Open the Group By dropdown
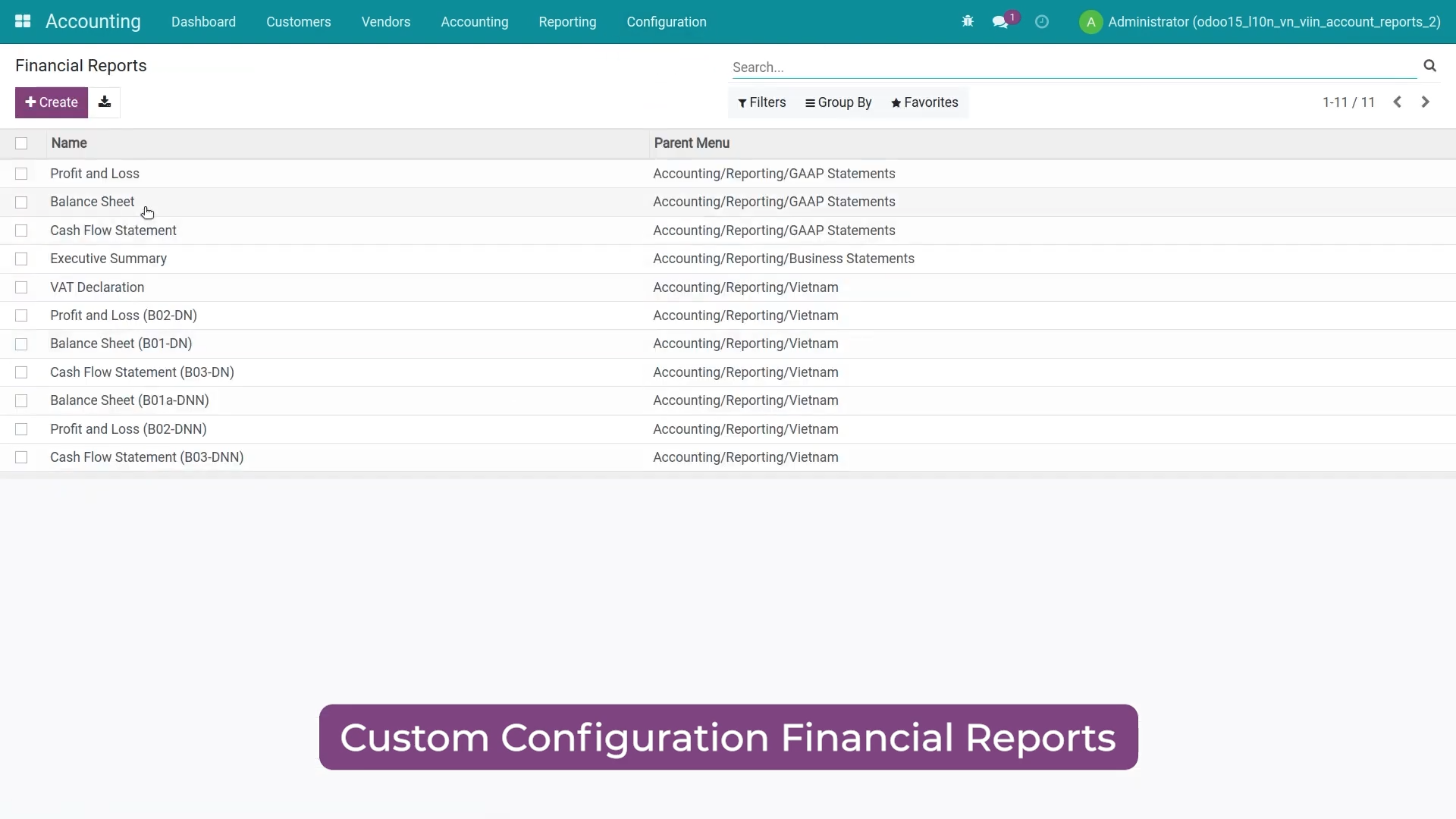 coord(839,102)
